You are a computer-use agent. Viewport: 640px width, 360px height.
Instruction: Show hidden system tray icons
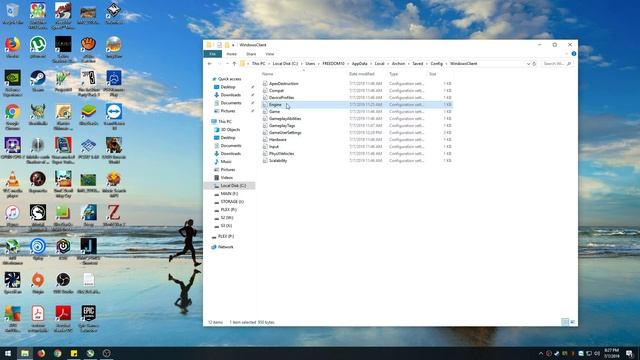[x=541, y=353]
